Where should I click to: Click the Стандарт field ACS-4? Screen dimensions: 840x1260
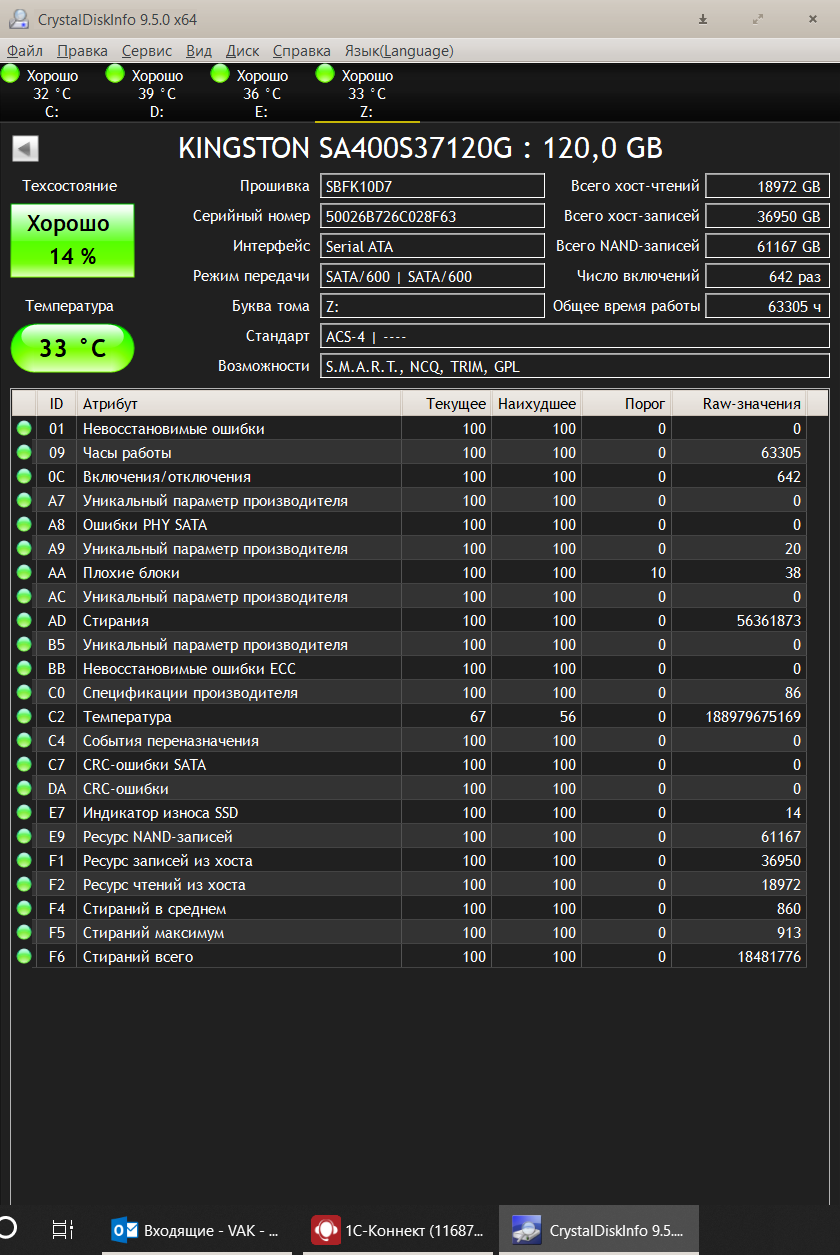pyautogui.click(x=575, y=336)
